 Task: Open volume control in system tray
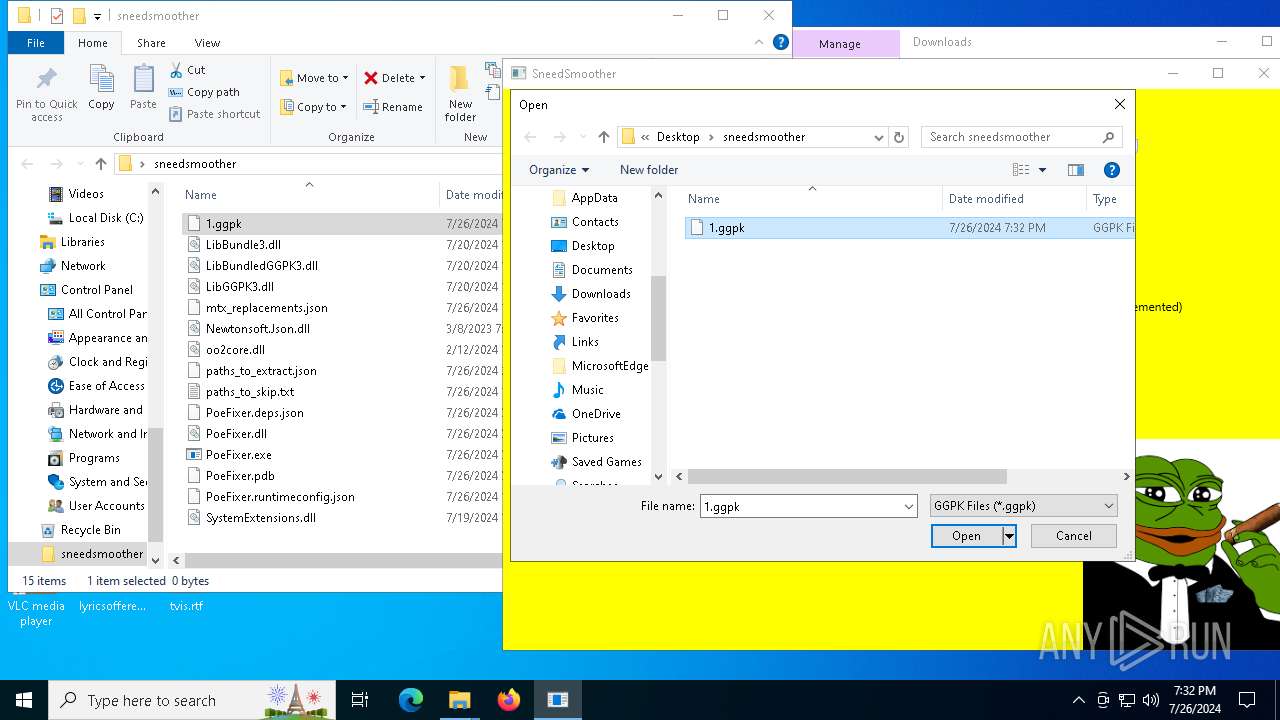click(x=1151, y=700)
